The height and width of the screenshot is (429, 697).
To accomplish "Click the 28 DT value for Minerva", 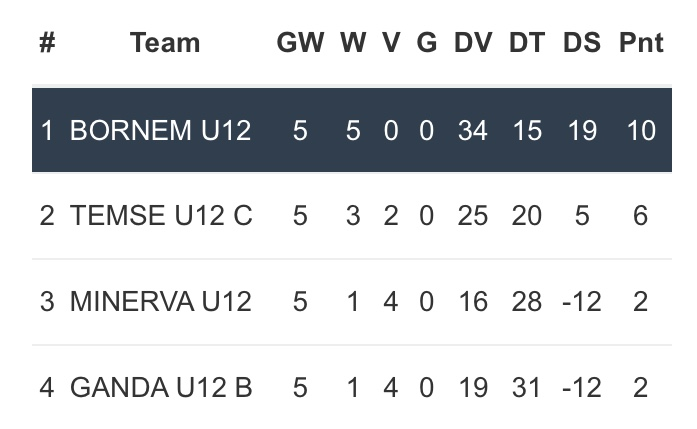I will tap(527, 302).
